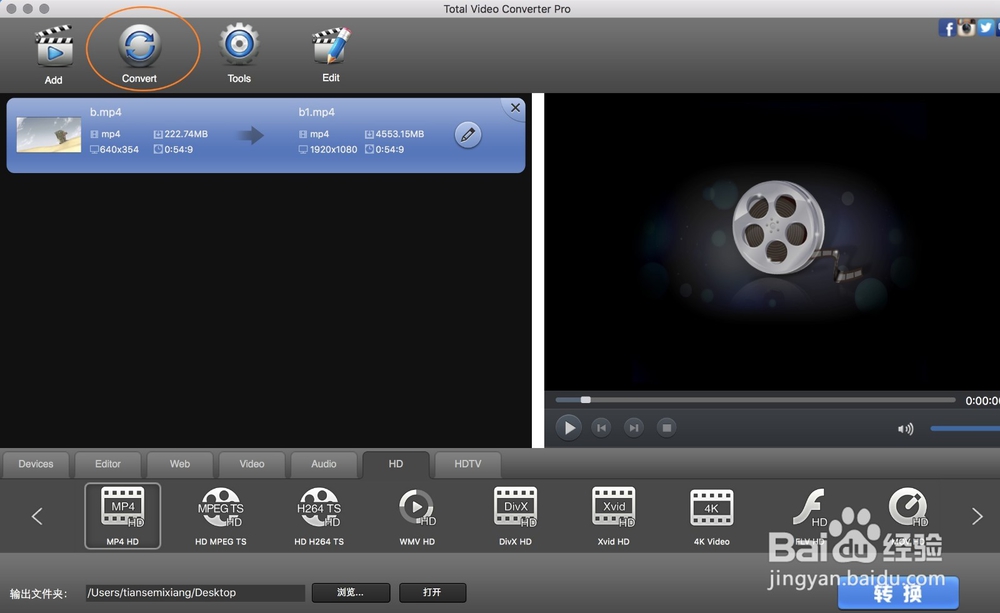This screenshot has width=1000, height=613.
Task: Remove b.mp4 with the X button
Action: [515, 108]
